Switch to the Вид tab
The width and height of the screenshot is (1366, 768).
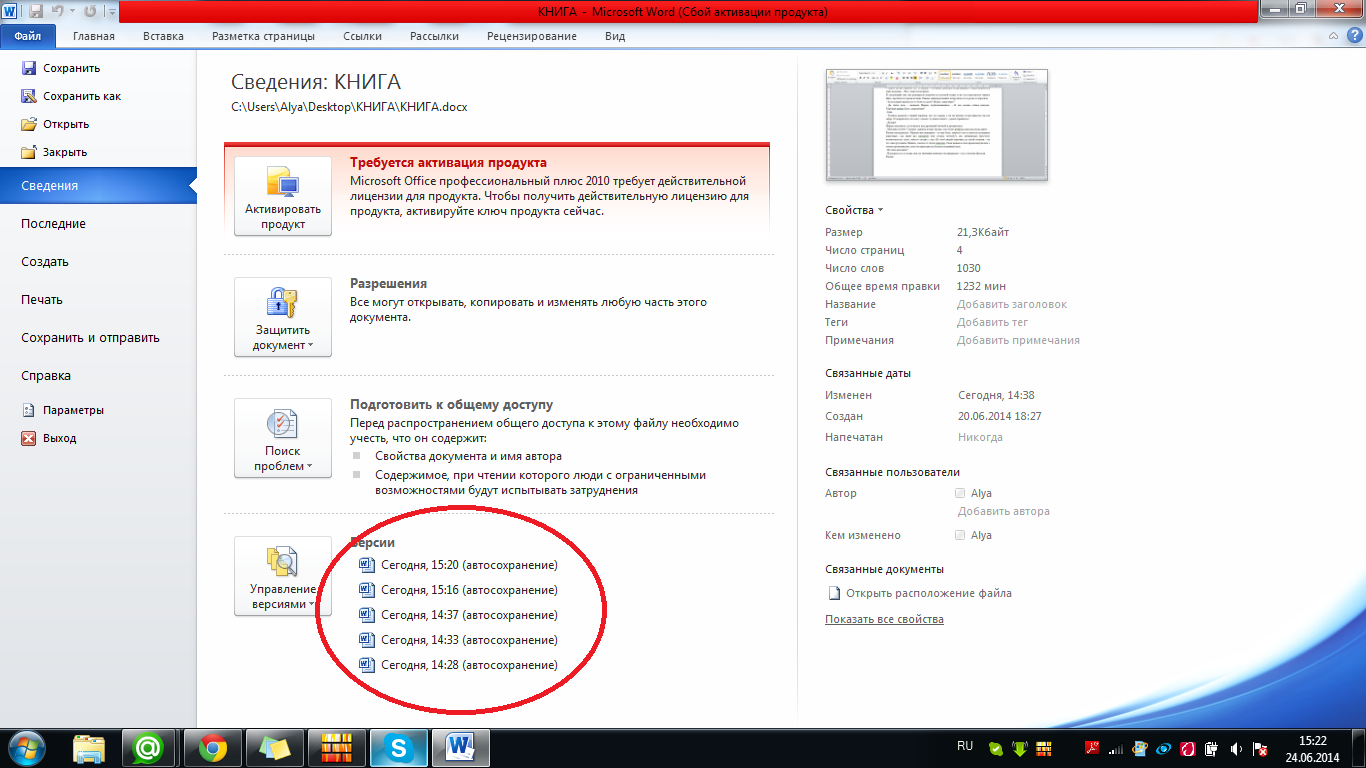(x=615, y=36)
